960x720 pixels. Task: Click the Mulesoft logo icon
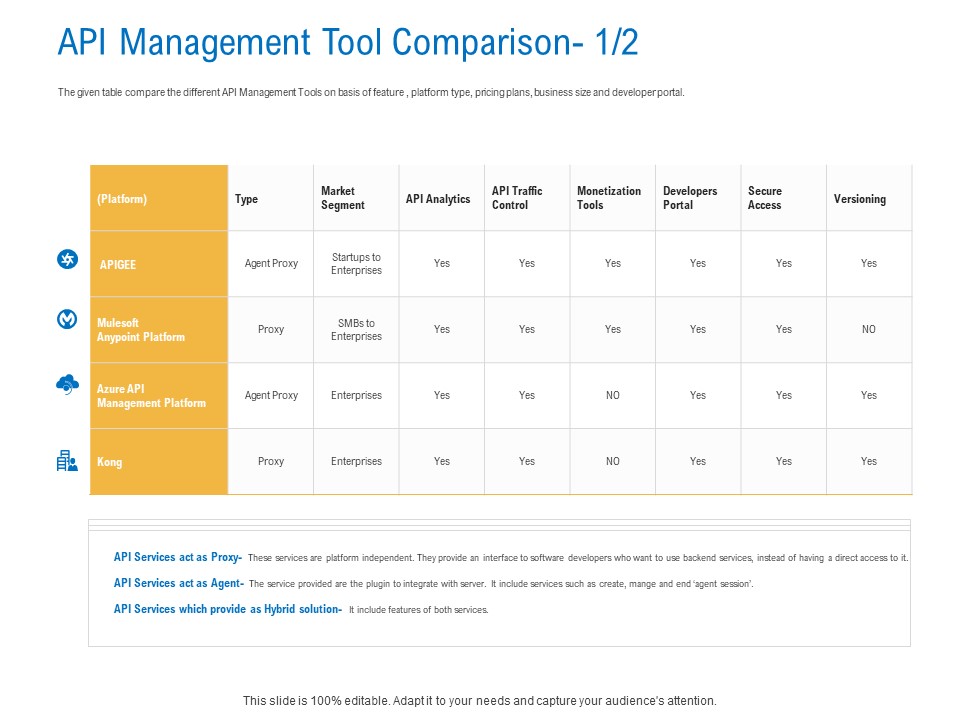point(67,319)
